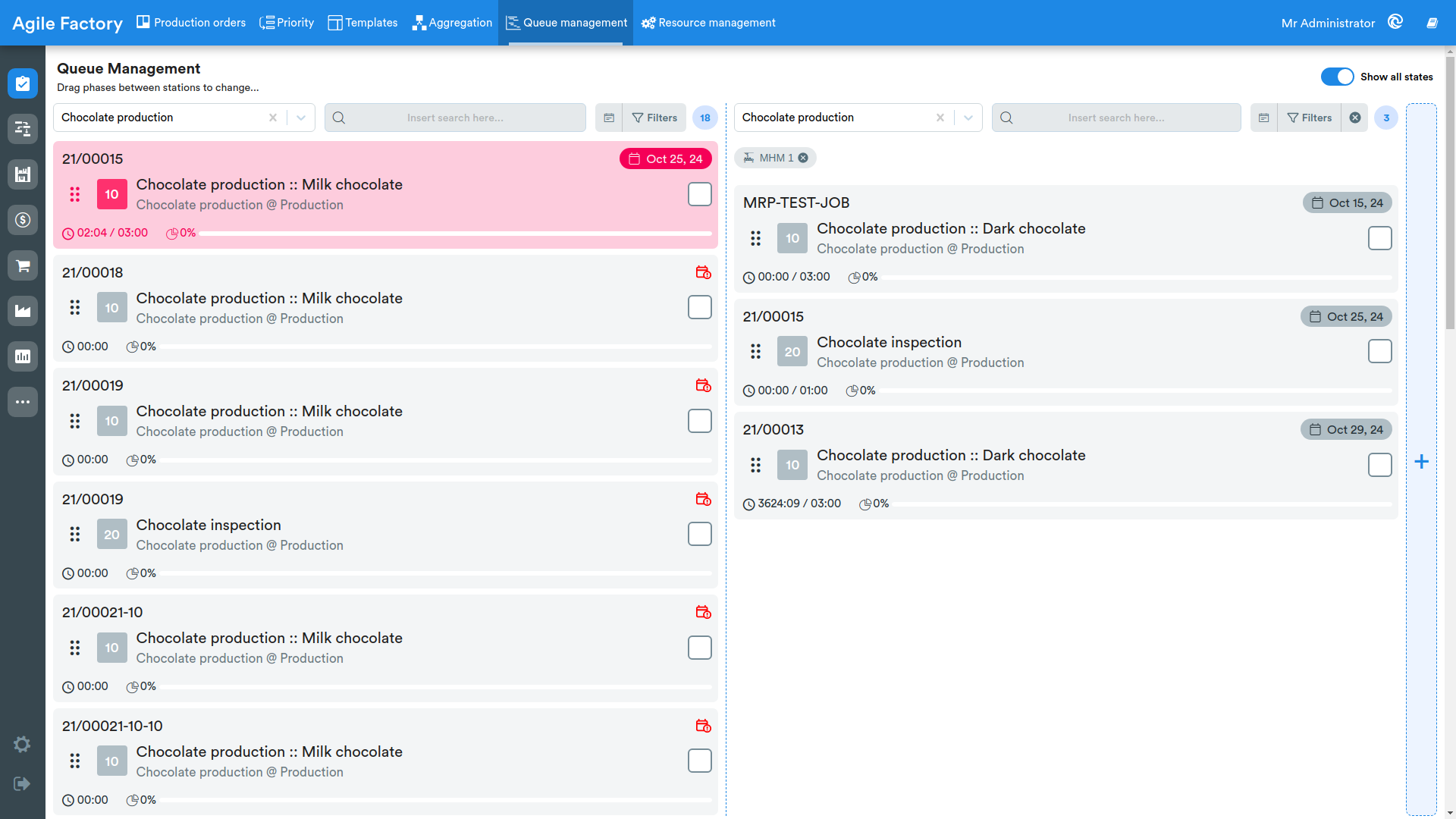The image size is (1456, 819).
Task: Open the more options ellipsis sidebar icon
Action: click(x=23, y=402)
